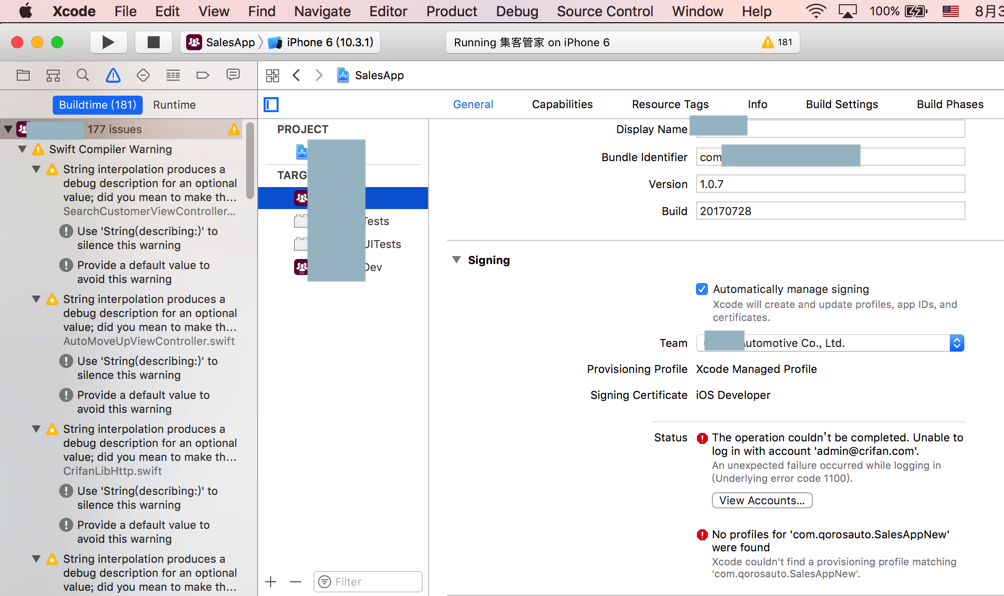The image size is (1004, 596).
Task: Select the UITests target
Action: (343, 245)
